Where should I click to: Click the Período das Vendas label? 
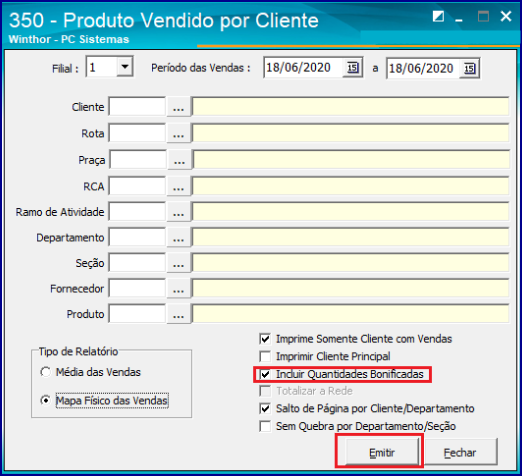point(201,68)
